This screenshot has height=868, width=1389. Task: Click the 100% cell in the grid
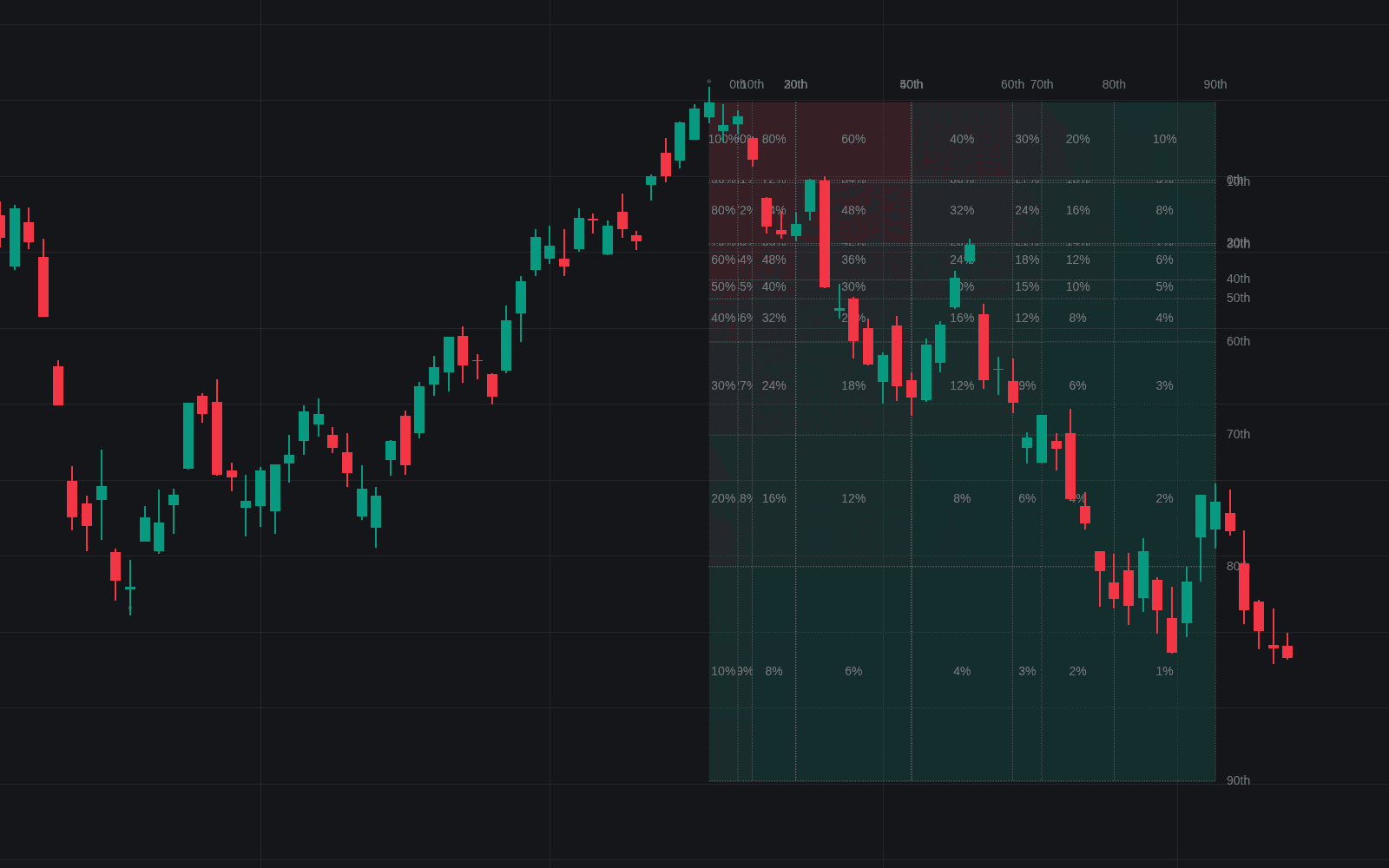click(x=723, y=139)
